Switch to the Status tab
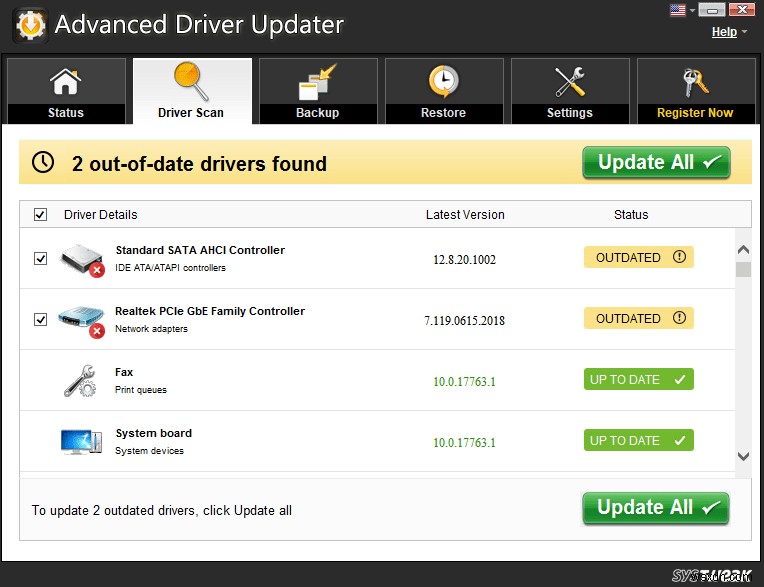This screenshot has width=764, height=587. [x=66, y=91]
